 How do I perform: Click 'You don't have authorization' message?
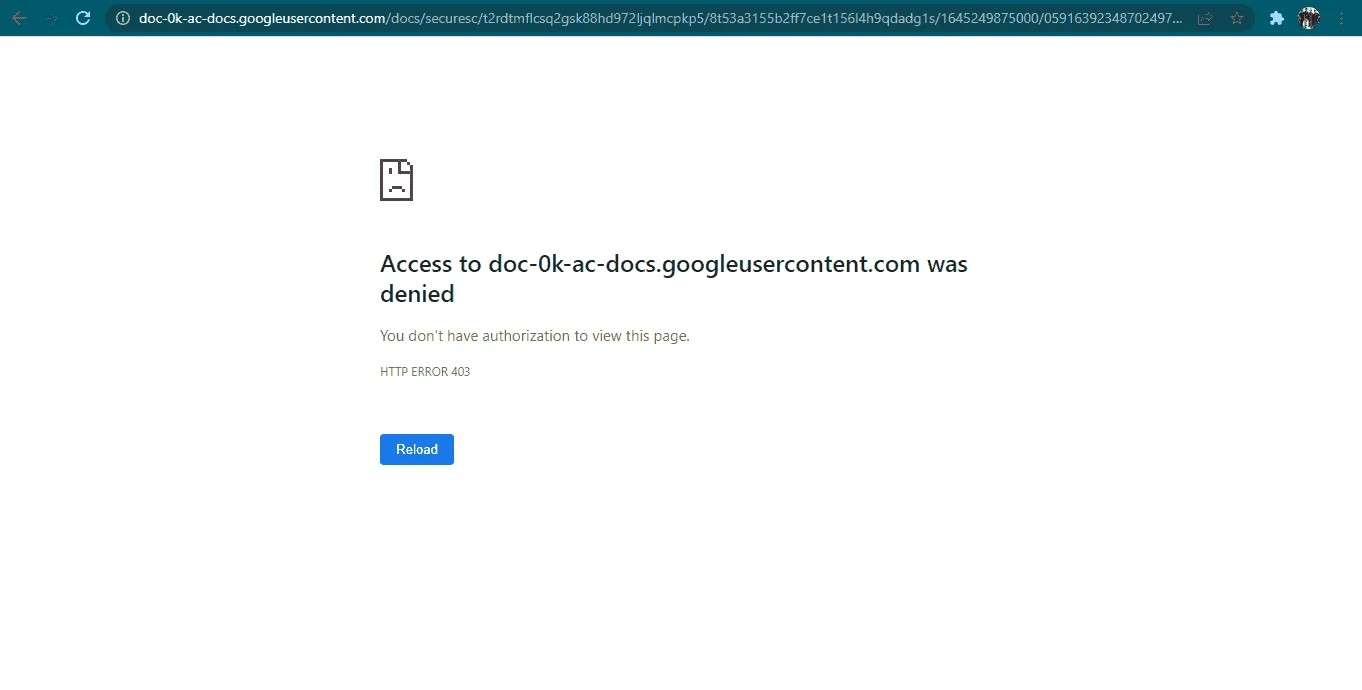coord(535,336)
